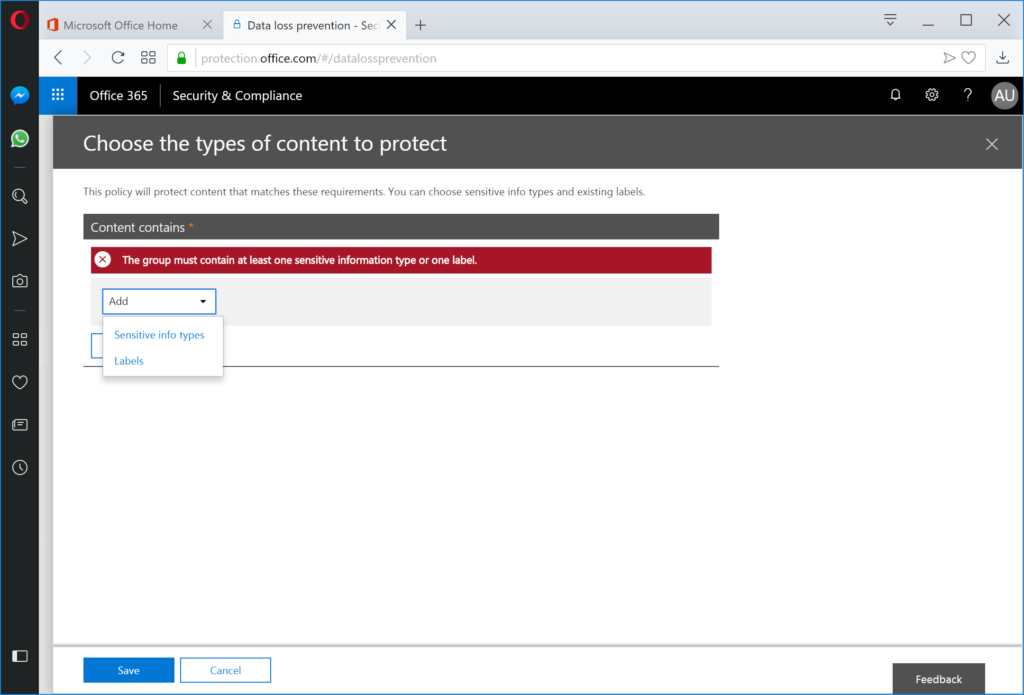Image resolution: width=1024 pixels, height=695 pixels.
Task: Open the sidebar search tool
Action: [x=19, y=196]
